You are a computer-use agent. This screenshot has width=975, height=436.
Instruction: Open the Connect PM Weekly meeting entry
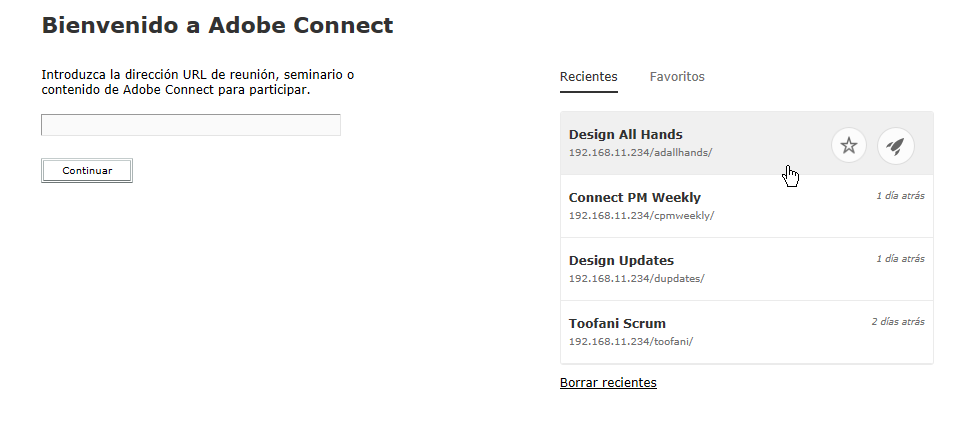pyautogui.click(x=635, y=197)
